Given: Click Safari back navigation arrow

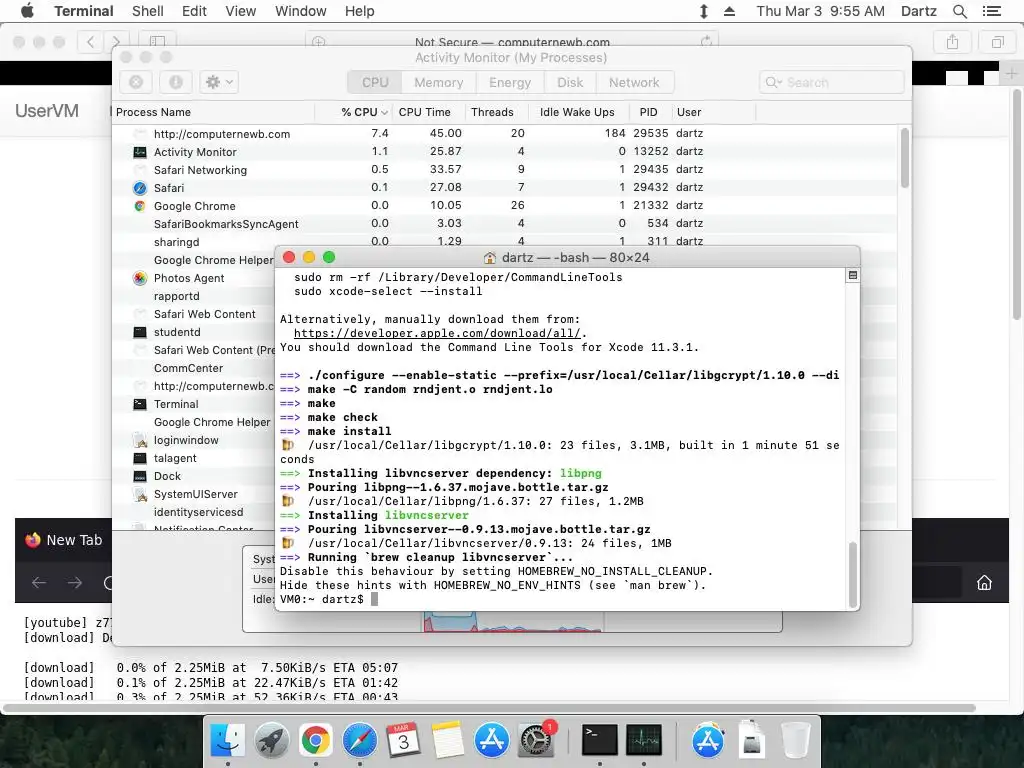Looking at the screenshot, I should (91, 42).
